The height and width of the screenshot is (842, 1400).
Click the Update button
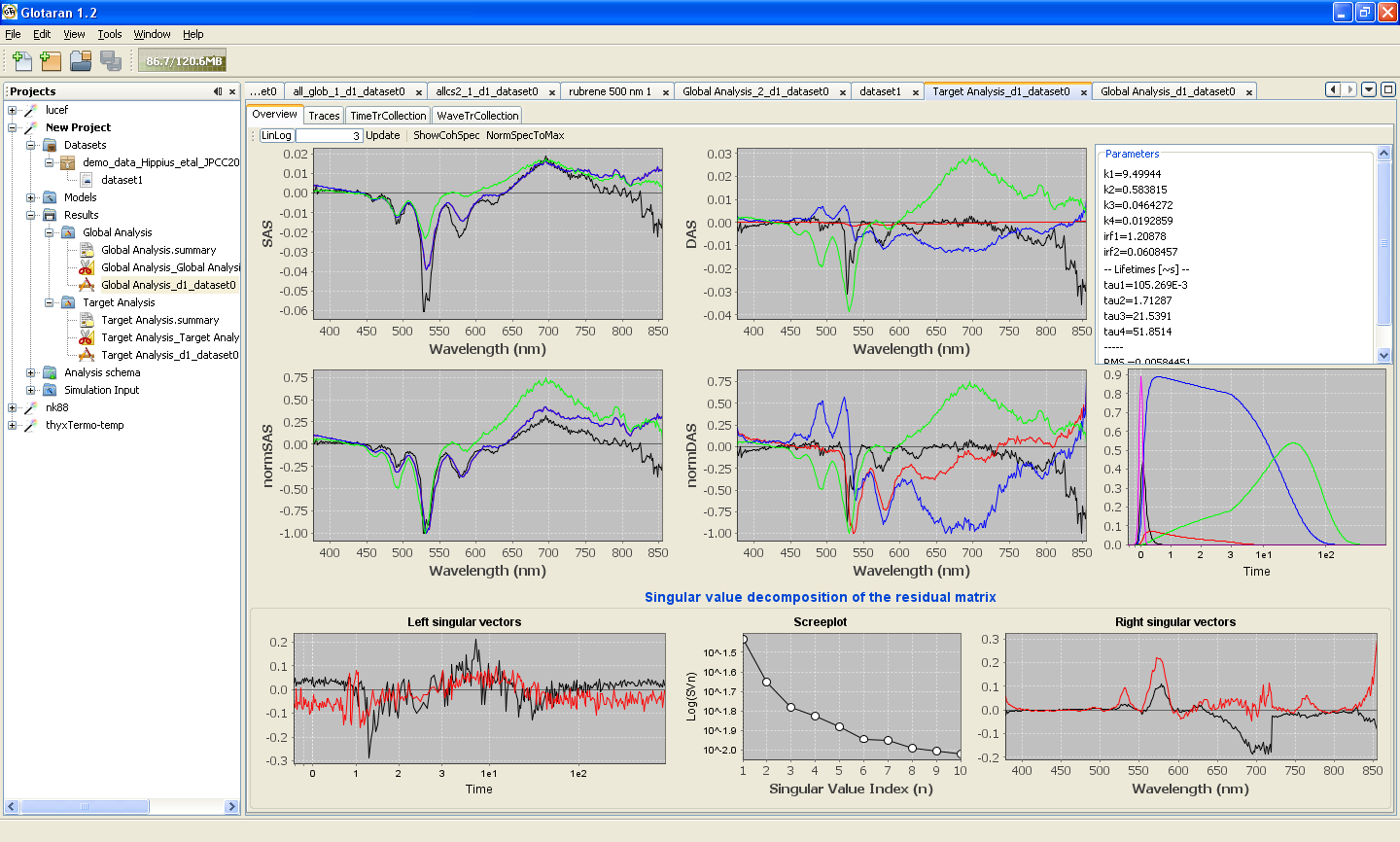(x=383, y=135)
